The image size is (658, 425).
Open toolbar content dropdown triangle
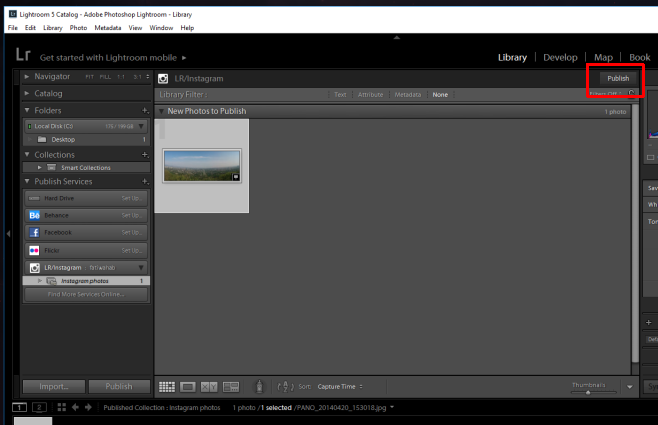click(629, 387)
